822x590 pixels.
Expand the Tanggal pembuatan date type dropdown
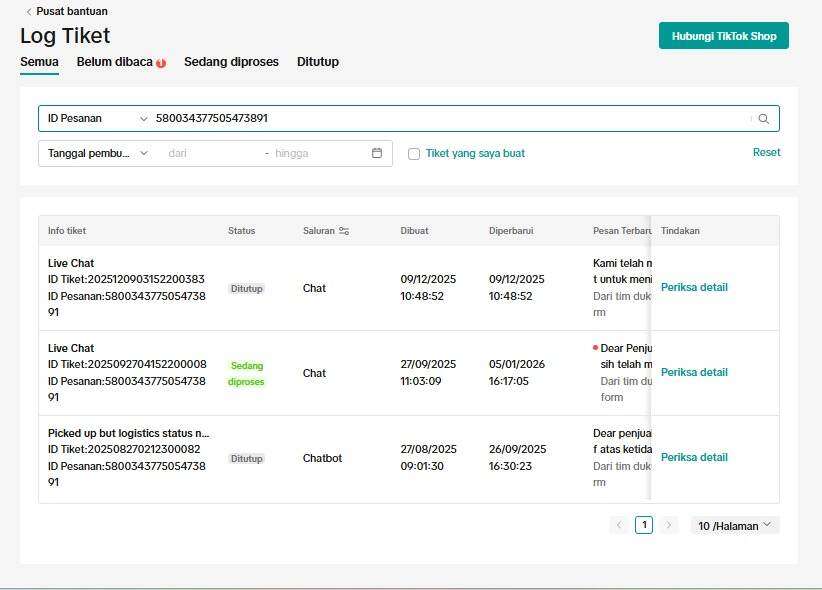(97, 153)
